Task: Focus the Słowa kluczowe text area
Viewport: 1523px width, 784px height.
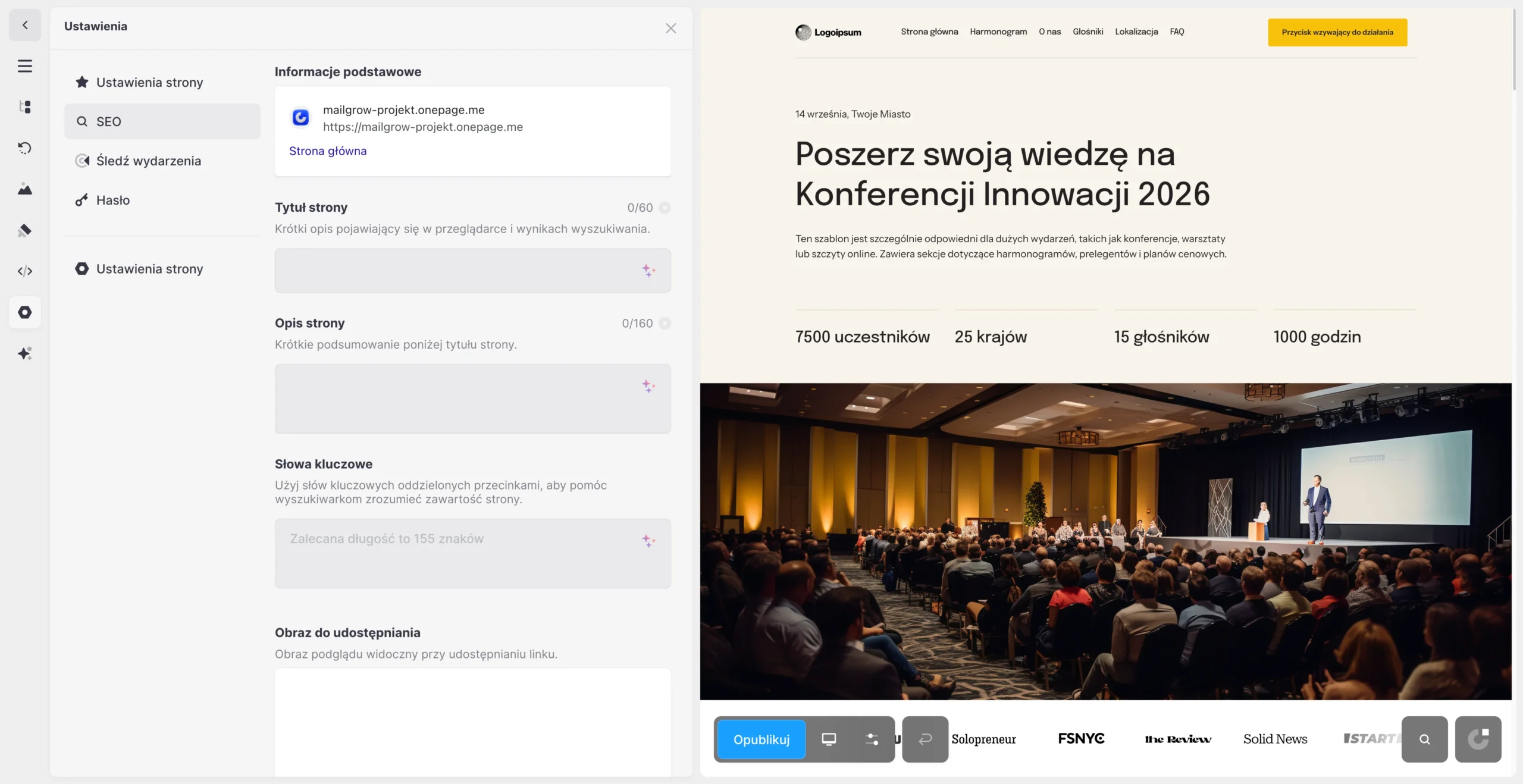Action: click(473, 553)
